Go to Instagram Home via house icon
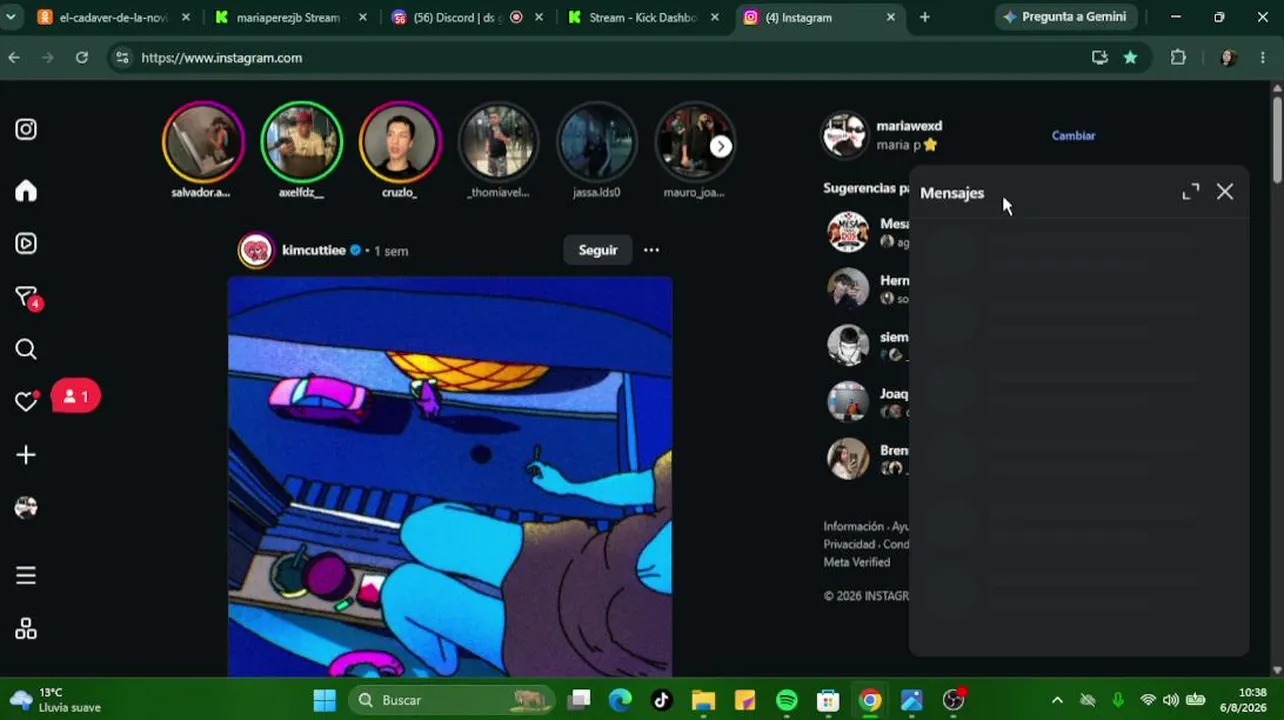This screenshot has height=720, width=1284. [x=26, y=191]
